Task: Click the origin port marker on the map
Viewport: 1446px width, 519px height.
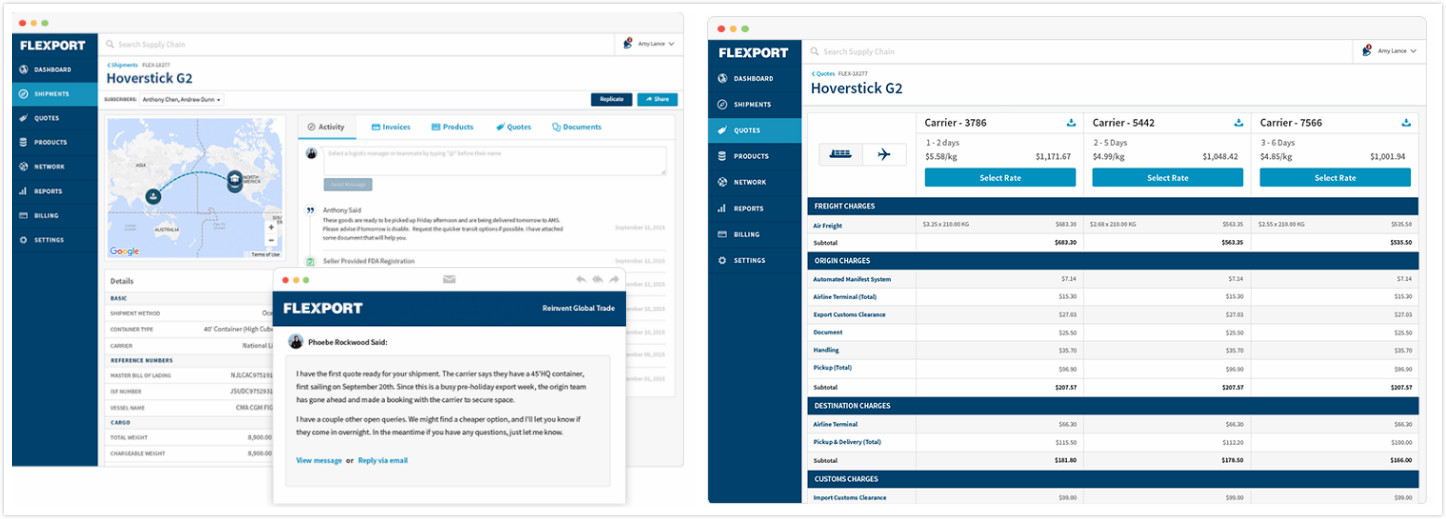Action: (x=152, y=197)
